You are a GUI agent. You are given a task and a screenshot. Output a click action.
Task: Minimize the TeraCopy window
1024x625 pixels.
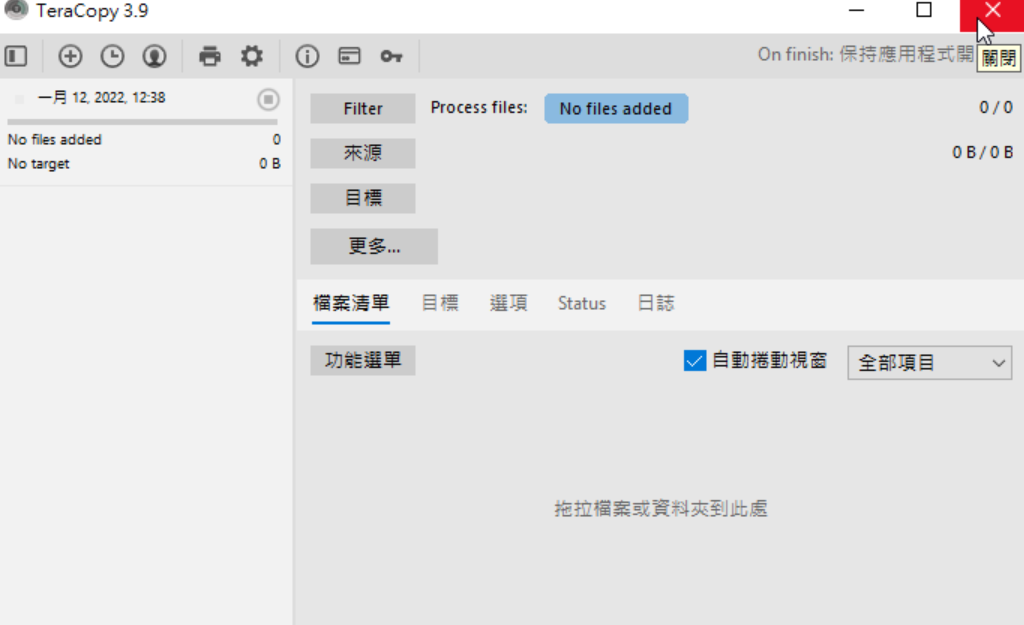856,10
